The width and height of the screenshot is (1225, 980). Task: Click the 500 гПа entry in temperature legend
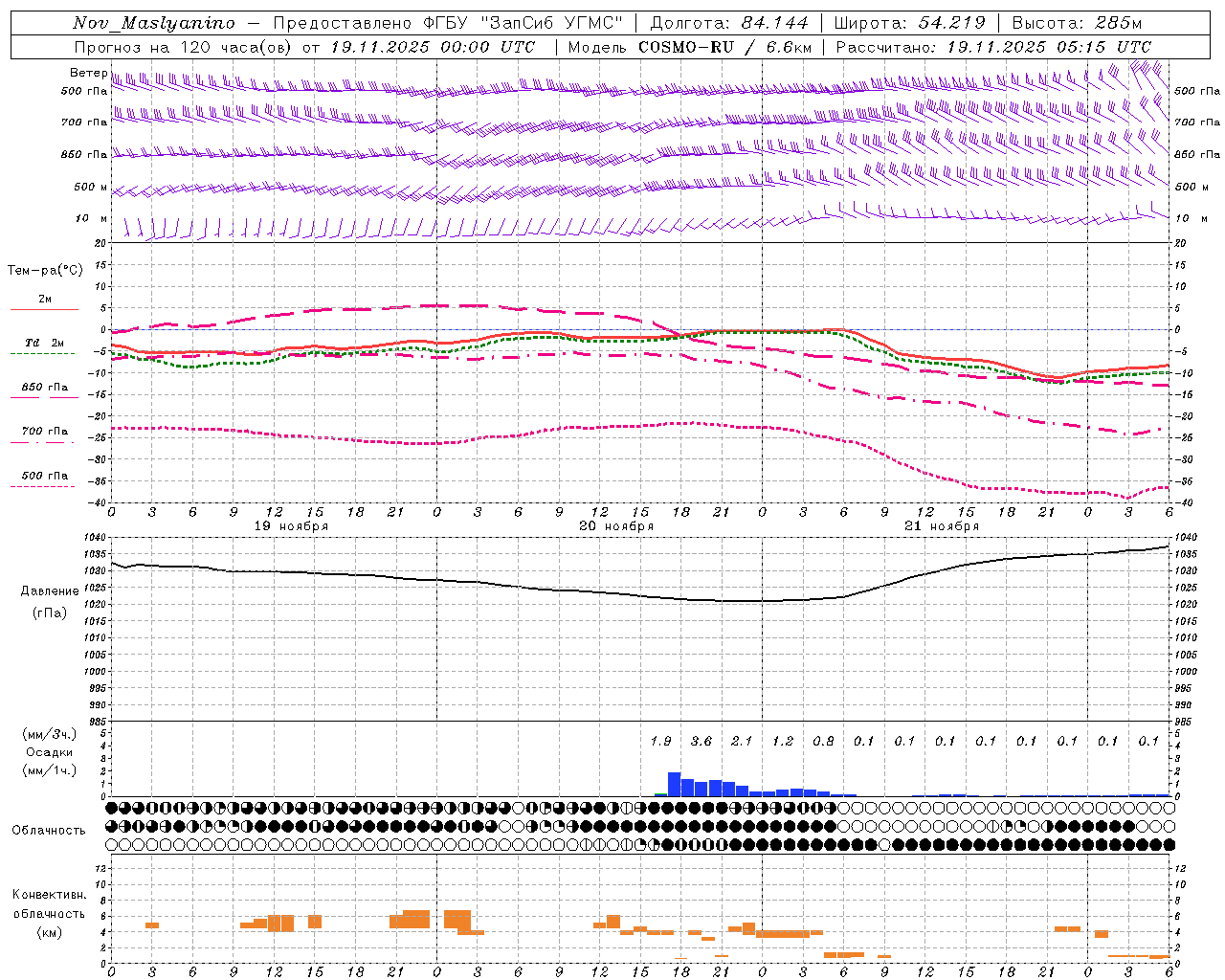click(x=45, y=476)
